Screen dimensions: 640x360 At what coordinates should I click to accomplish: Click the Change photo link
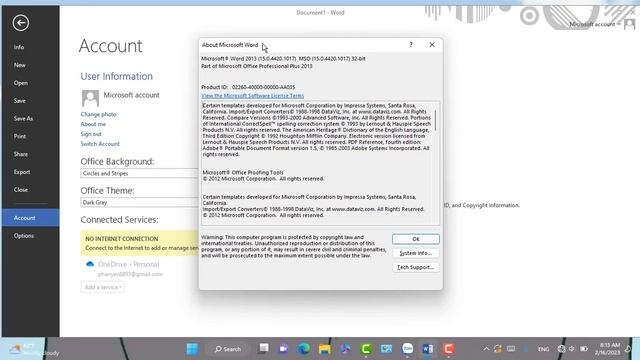(98, 114)
